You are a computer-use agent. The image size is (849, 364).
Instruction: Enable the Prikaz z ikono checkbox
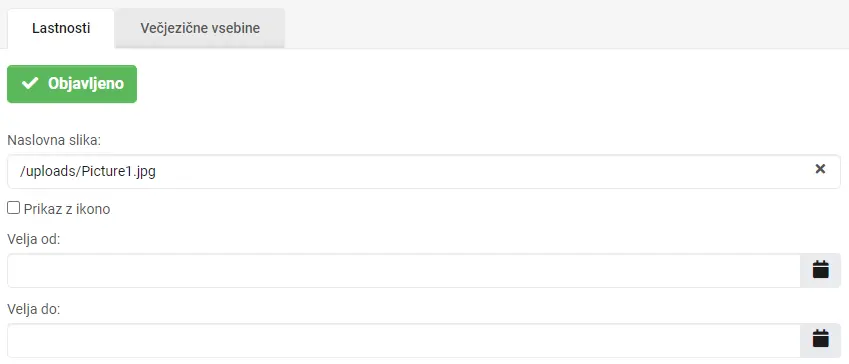14,207
